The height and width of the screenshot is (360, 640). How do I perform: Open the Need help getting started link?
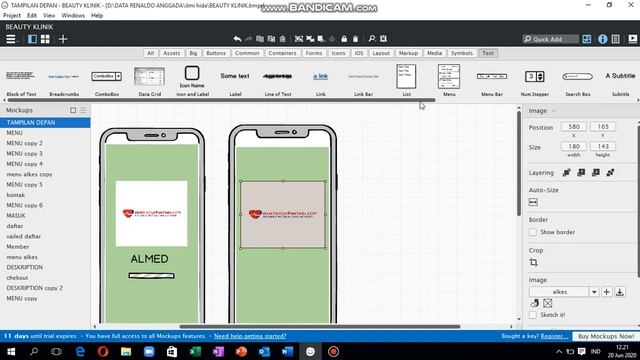250,336
